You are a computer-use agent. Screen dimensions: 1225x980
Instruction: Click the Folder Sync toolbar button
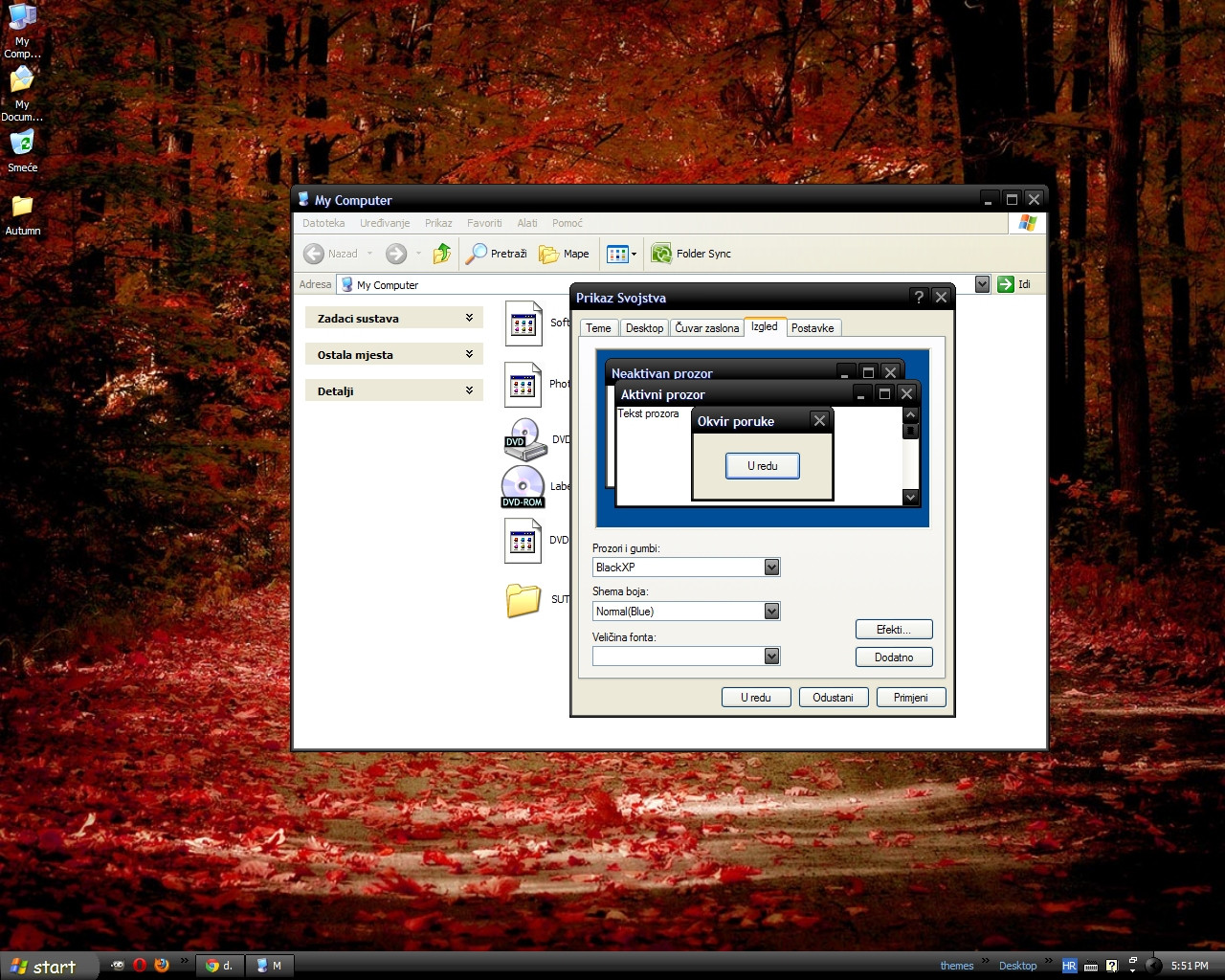(691, 254)
